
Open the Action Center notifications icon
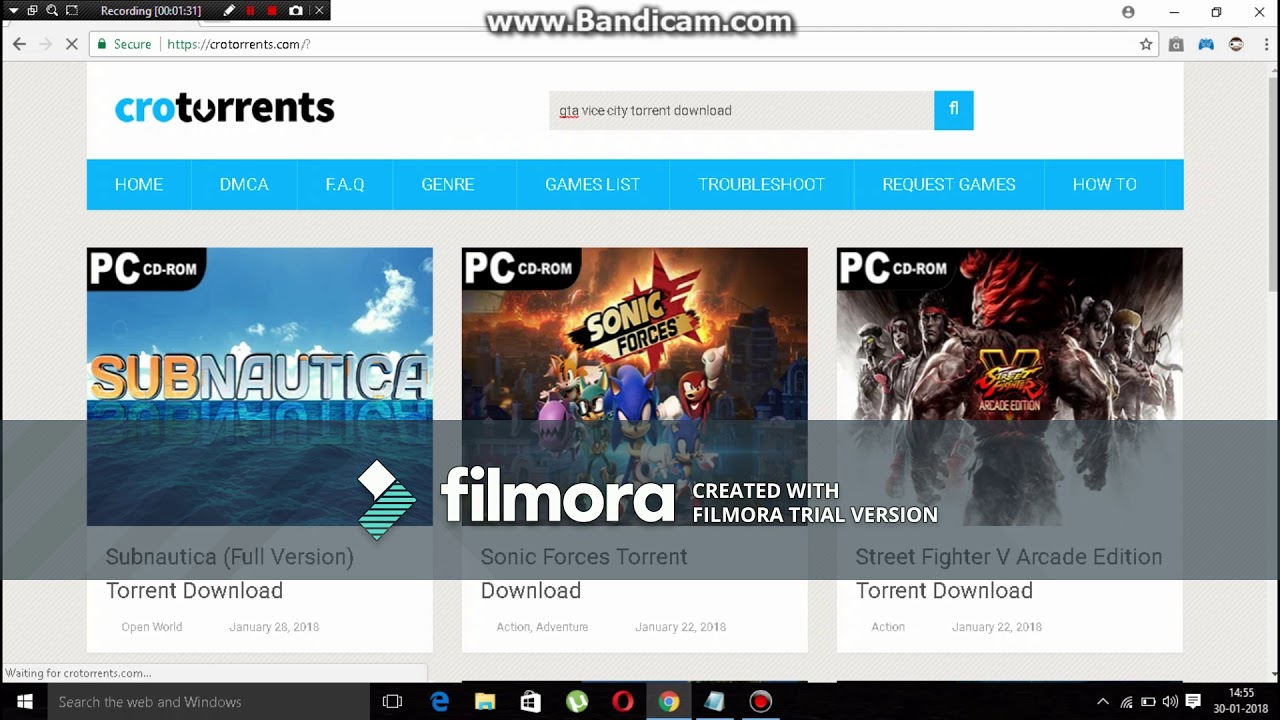(1193, 702)
